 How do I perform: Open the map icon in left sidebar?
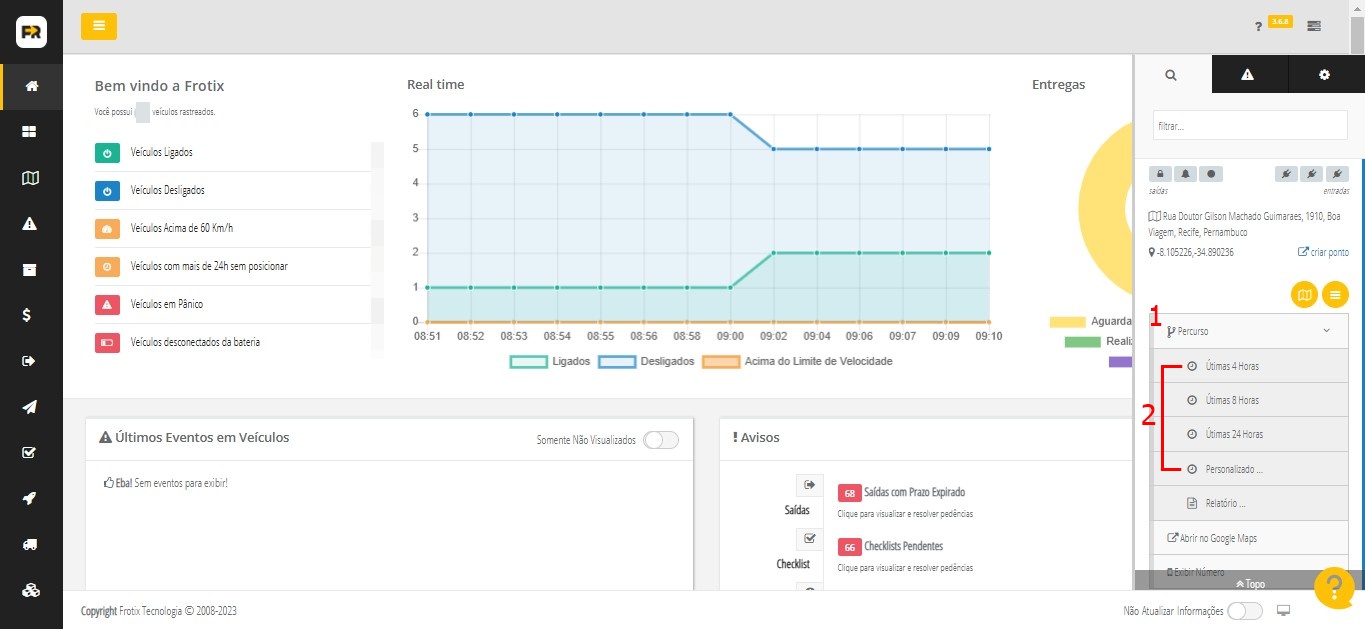pyautogui.click(x=31, y=178)
